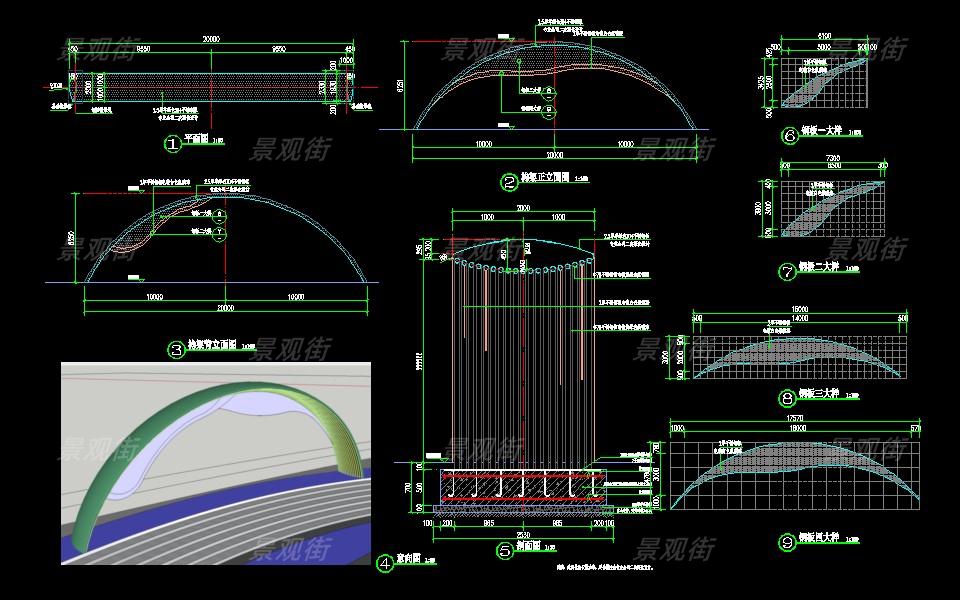Select the circled number 5 section marker
Image resolution: width=960 pixels, height=600 pixels.
pos(504,550)
